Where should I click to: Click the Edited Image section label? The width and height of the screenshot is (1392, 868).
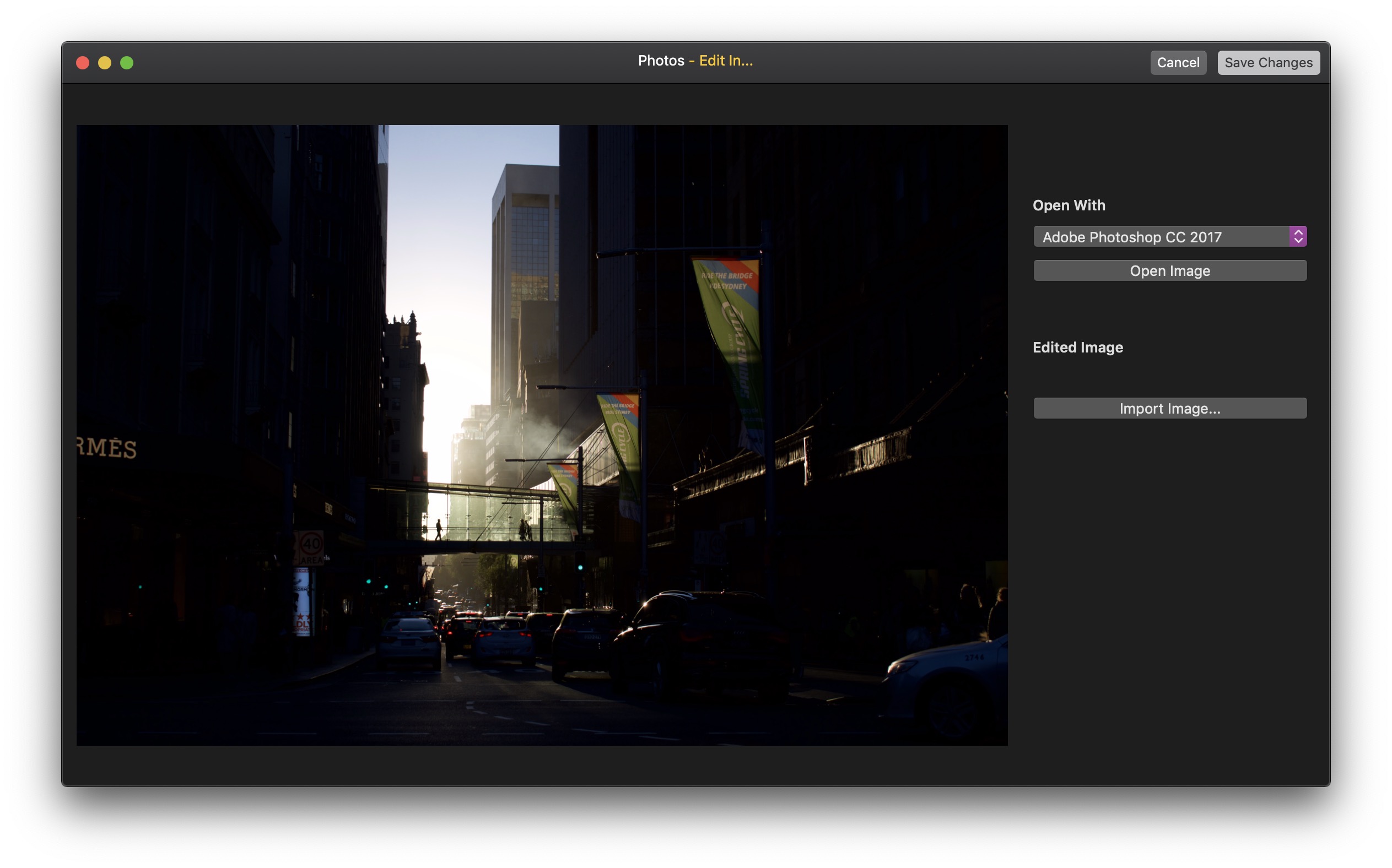click(1077, 348)
